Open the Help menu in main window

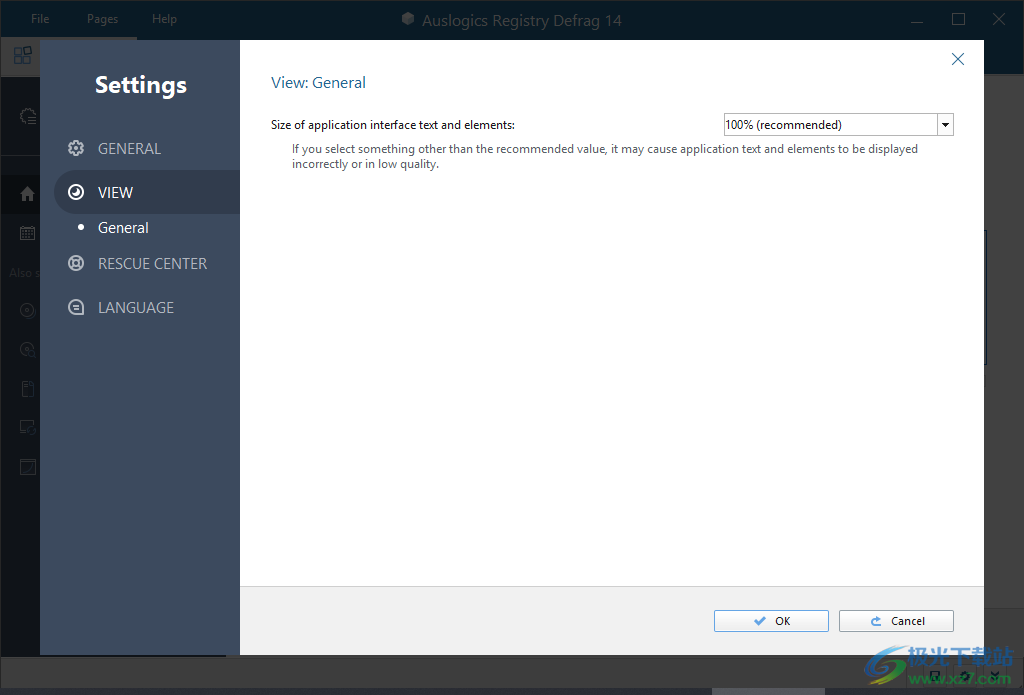(x=165, y=19)
